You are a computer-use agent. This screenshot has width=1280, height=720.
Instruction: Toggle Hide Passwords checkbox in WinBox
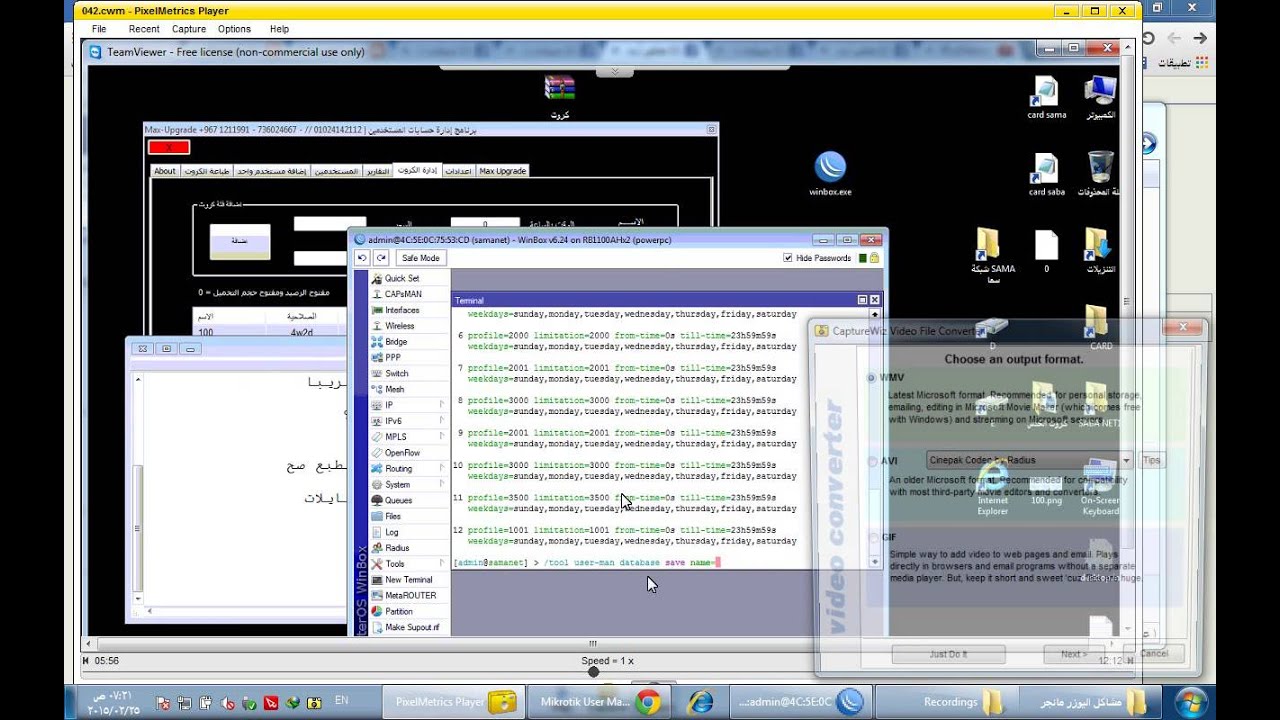pos(788,258)
